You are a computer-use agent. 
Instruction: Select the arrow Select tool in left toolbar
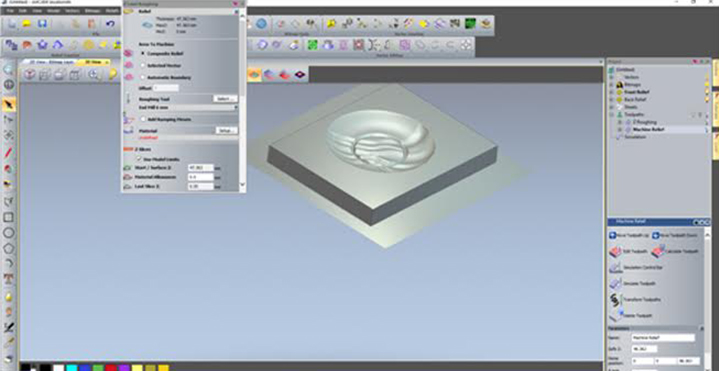9,104
